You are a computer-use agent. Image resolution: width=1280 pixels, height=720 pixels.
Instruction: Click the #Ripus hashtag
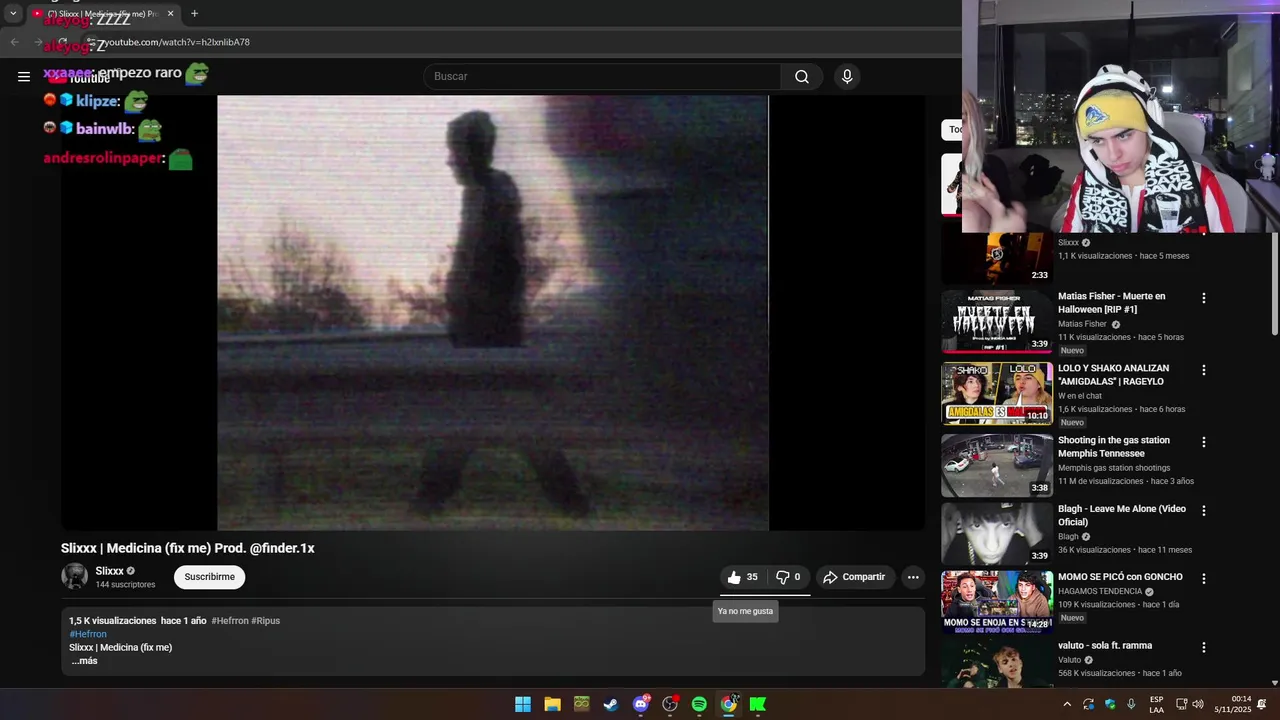(x=266, y=621)
